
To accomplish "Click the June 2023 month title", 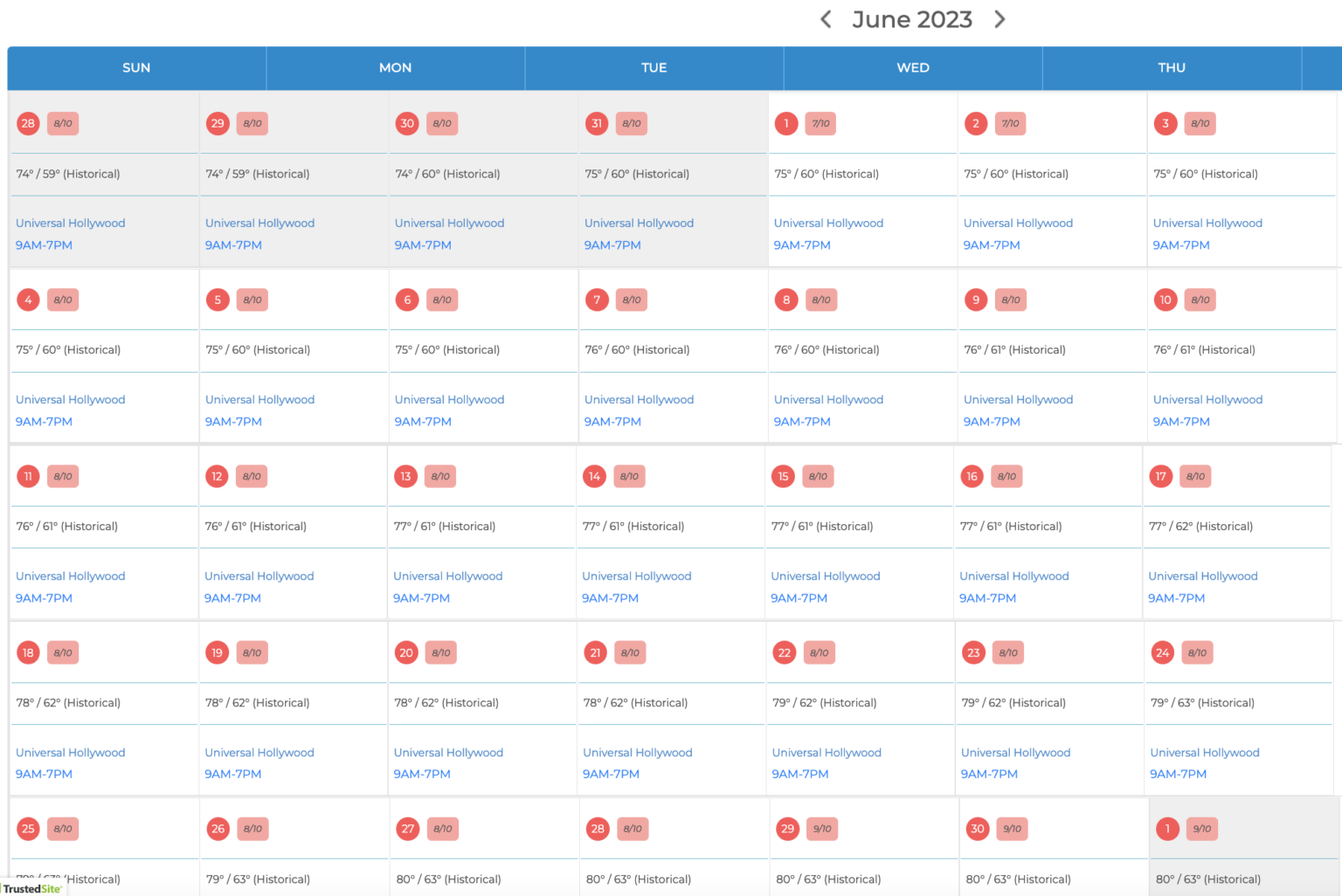I will (x=912, y=19).
